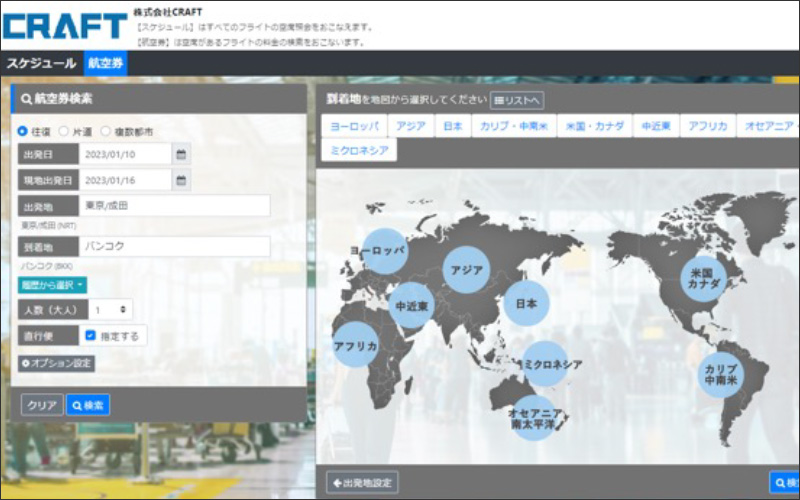Open the ヨーロッパ region tab

[x=354, y=126]
